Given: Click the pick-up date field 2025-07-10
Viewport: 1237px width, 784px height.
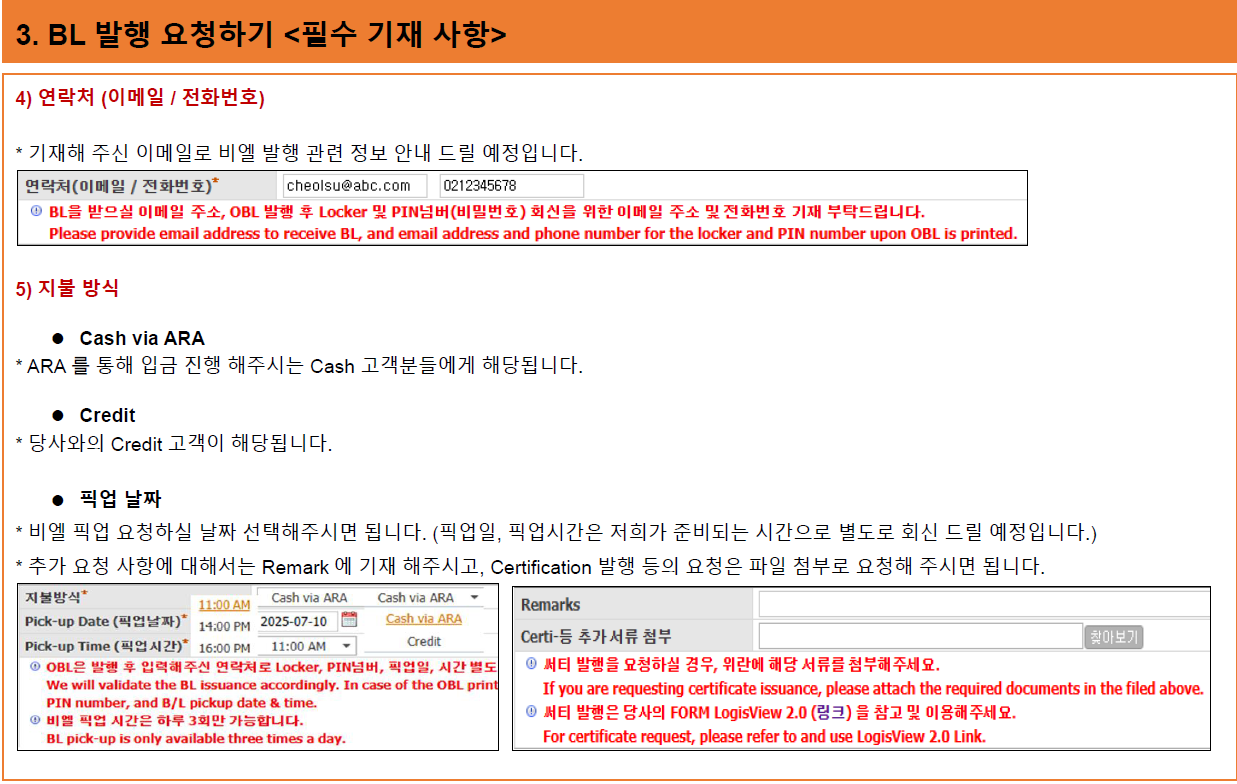Looking at the screenshot, I should [x=297, y=620].
